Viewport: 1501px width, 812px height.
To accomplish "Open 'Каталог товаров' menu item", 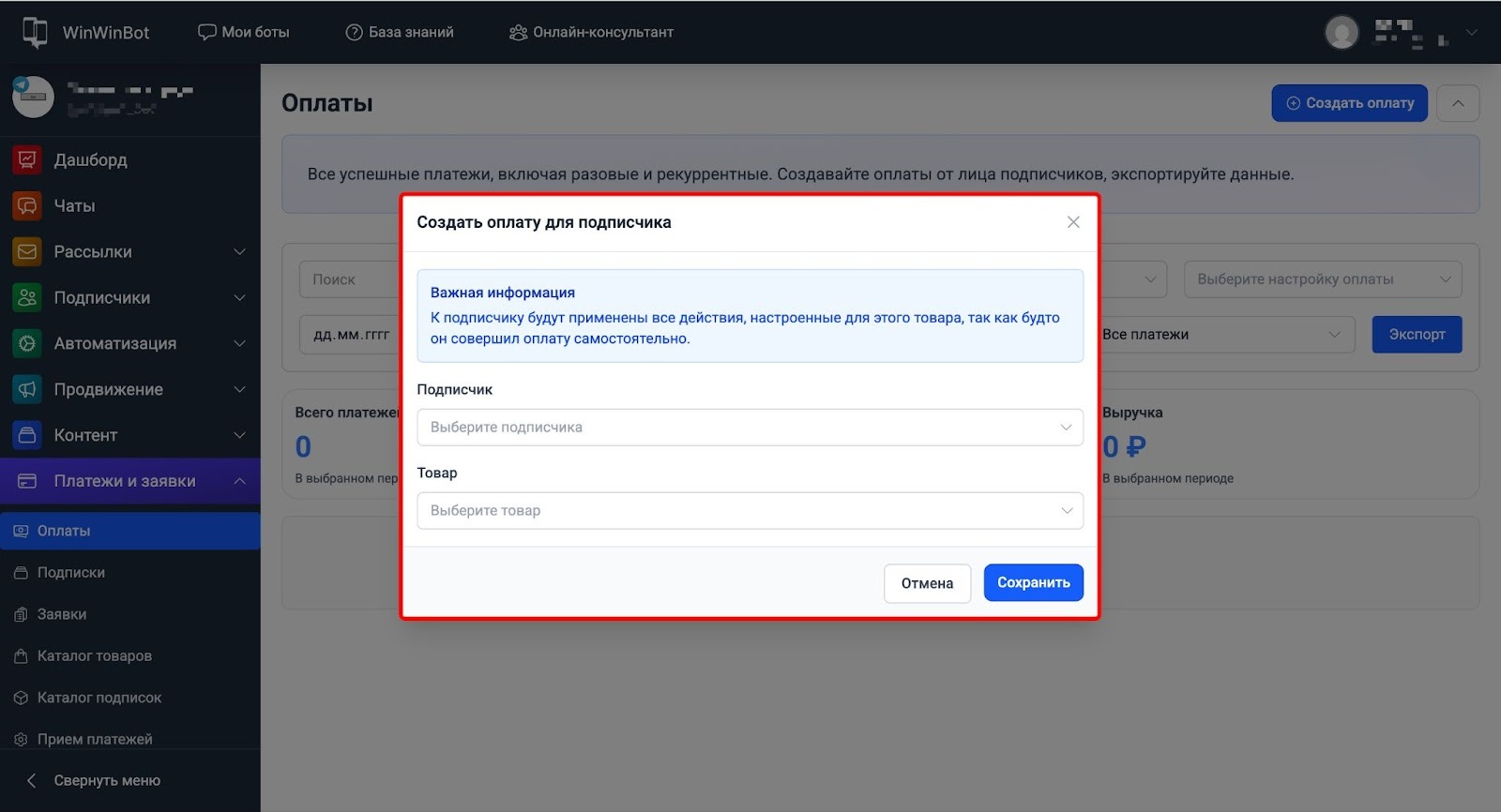I will [94, 656].
